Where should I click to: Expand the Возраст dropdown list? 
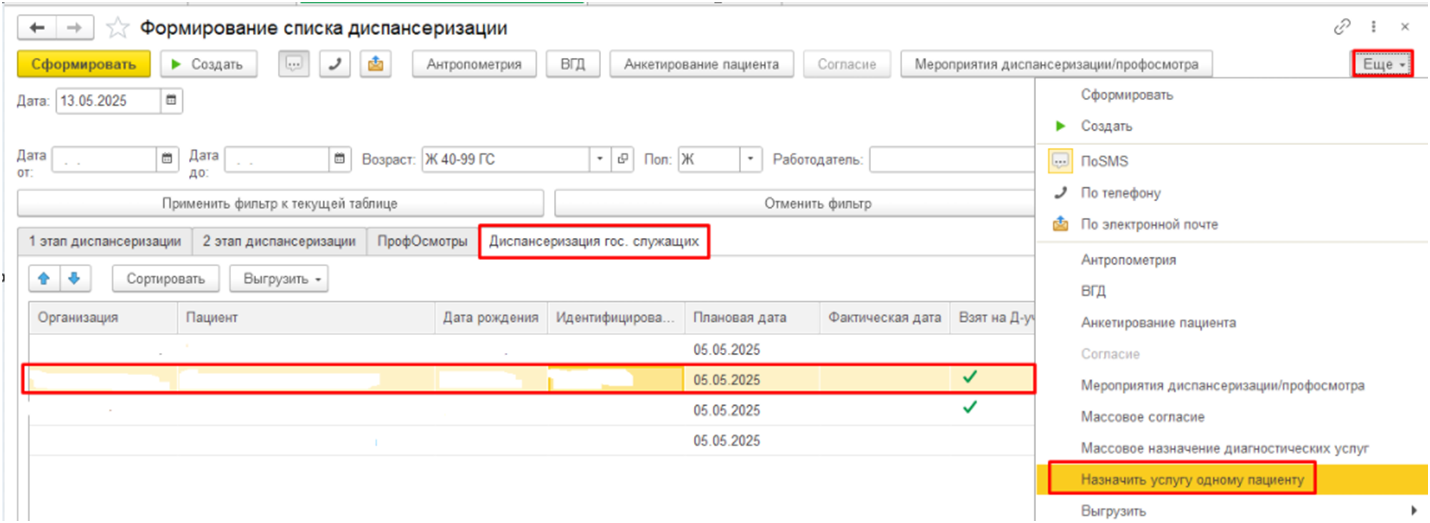(x=600, y=160)
